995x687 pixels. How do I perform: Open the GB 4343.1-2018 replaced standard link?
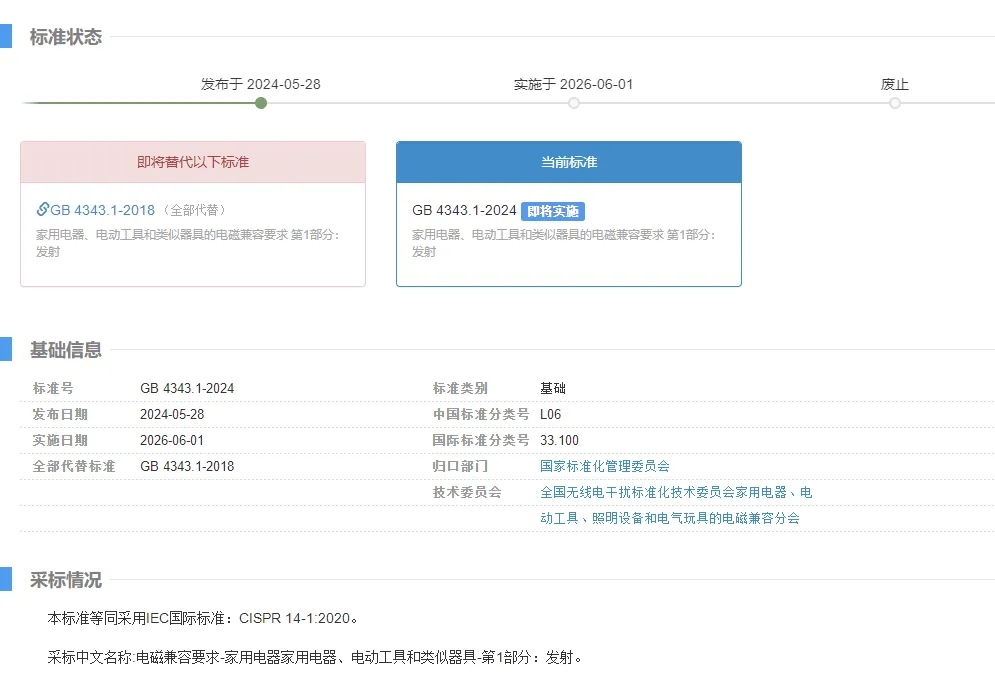coord(102,210)
